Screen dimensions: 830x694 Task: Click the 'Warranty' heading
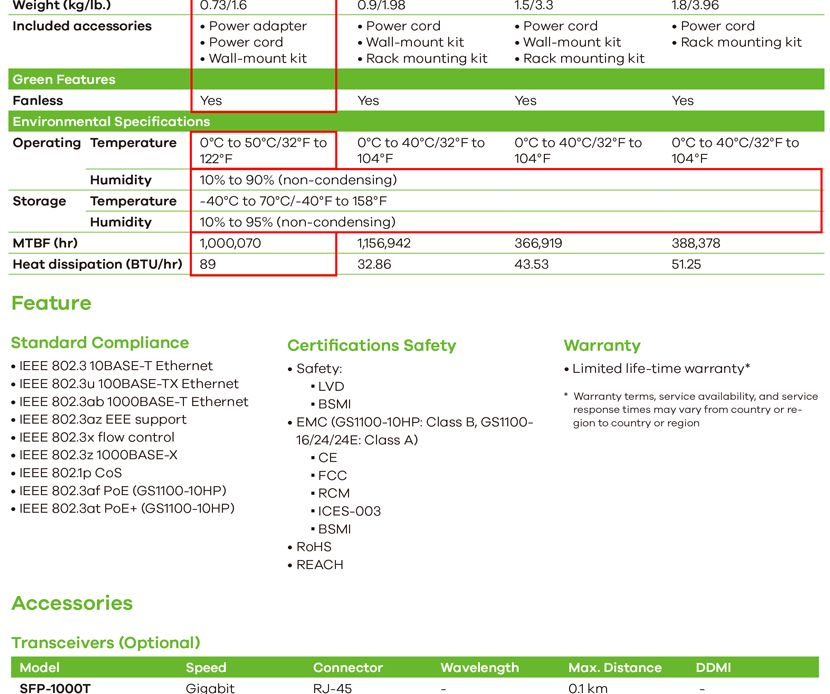(x=602, y=346)
